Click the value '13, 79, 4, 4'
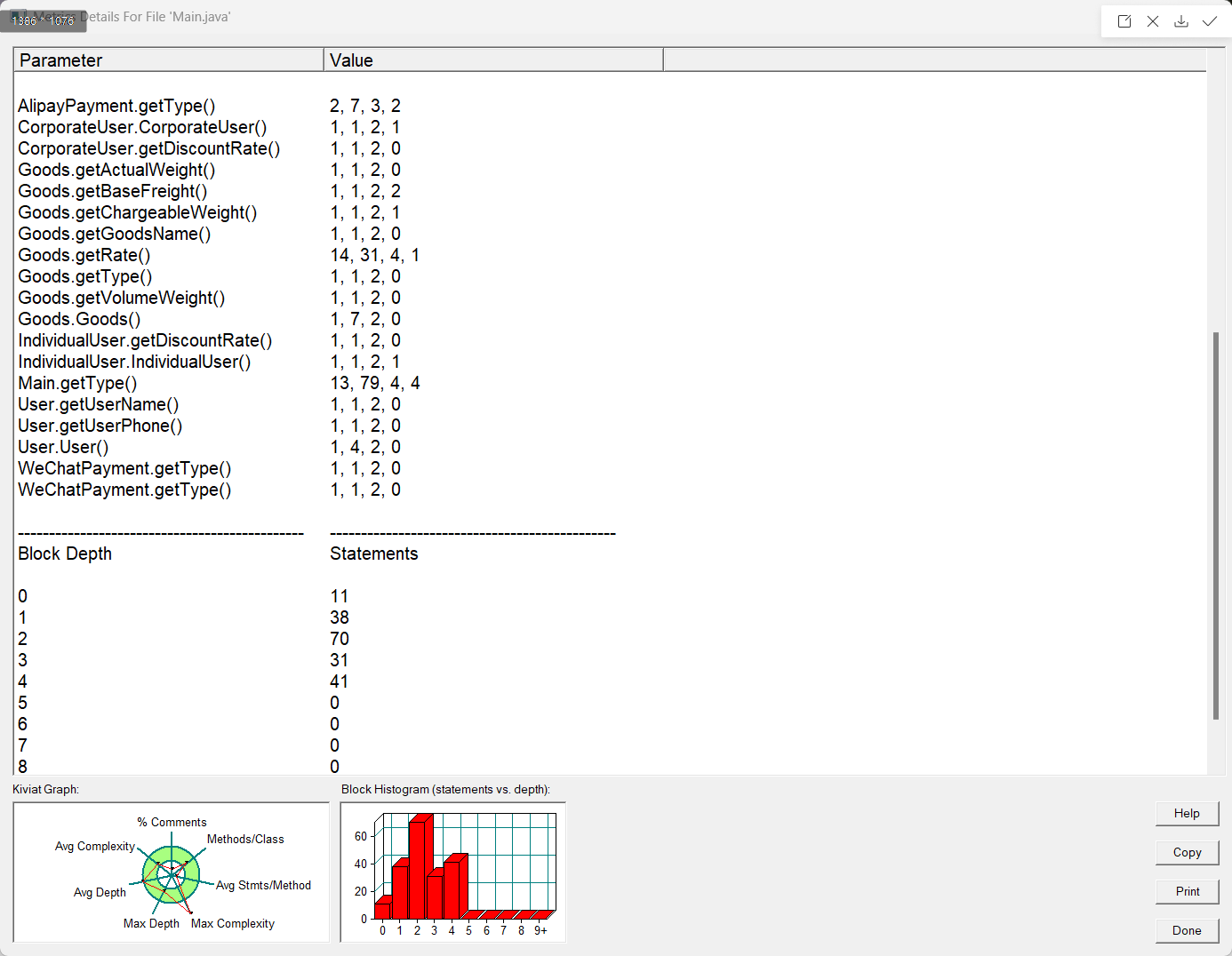This screenshot has height=956, width=1232. pos(375,383)
